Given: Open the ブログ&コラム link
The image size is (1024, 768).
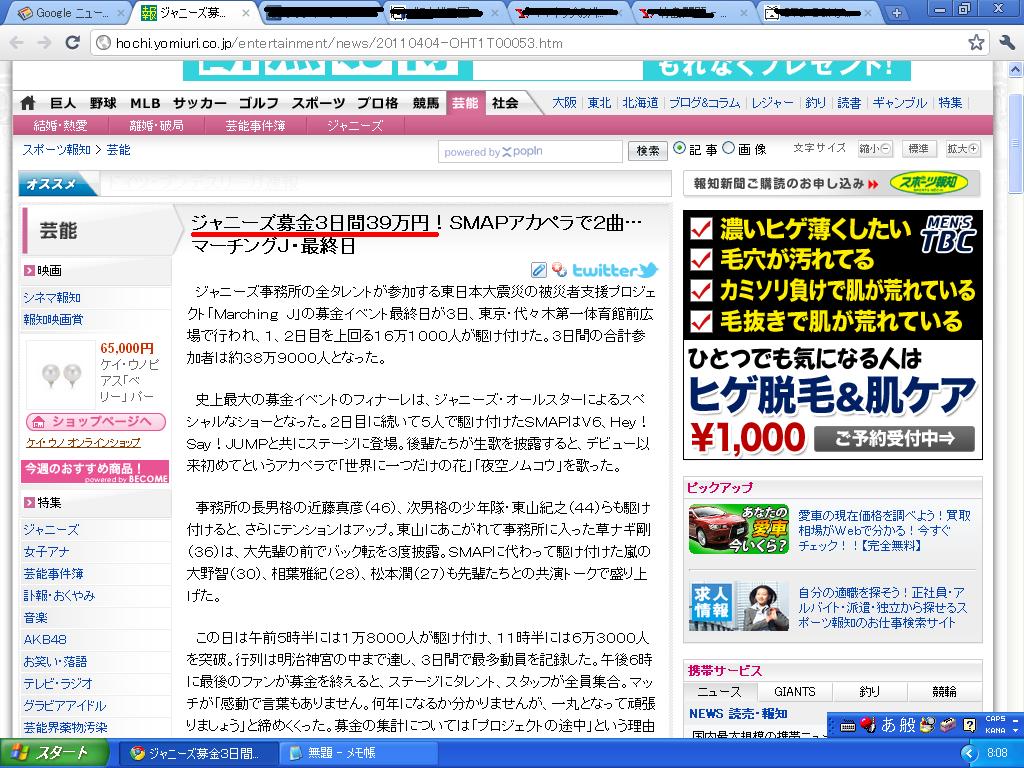Looking at the screenshot, I should pyautogui.click(x=704, y=103).
